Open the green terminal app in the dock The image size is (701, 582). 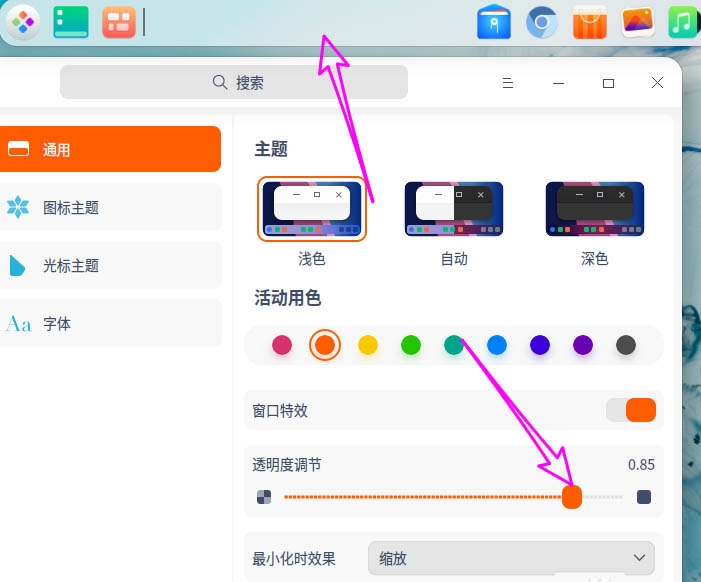point(71,21)
